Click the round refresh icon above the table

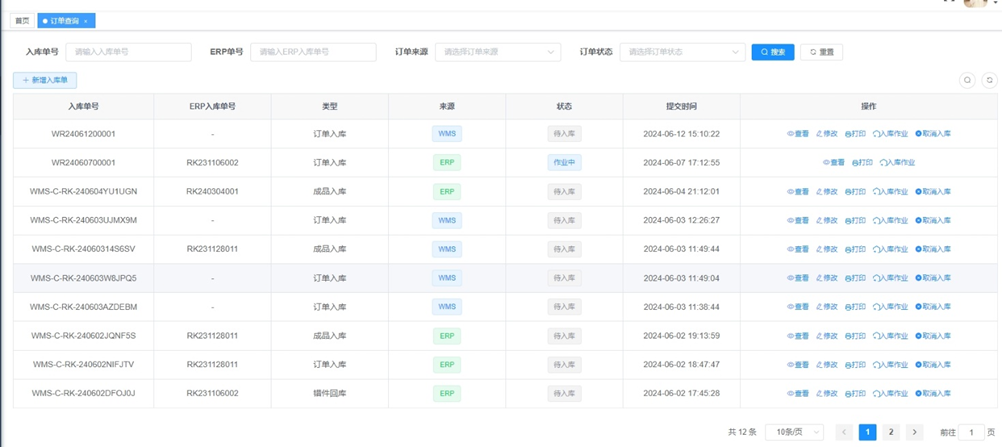tap(989, 80)
